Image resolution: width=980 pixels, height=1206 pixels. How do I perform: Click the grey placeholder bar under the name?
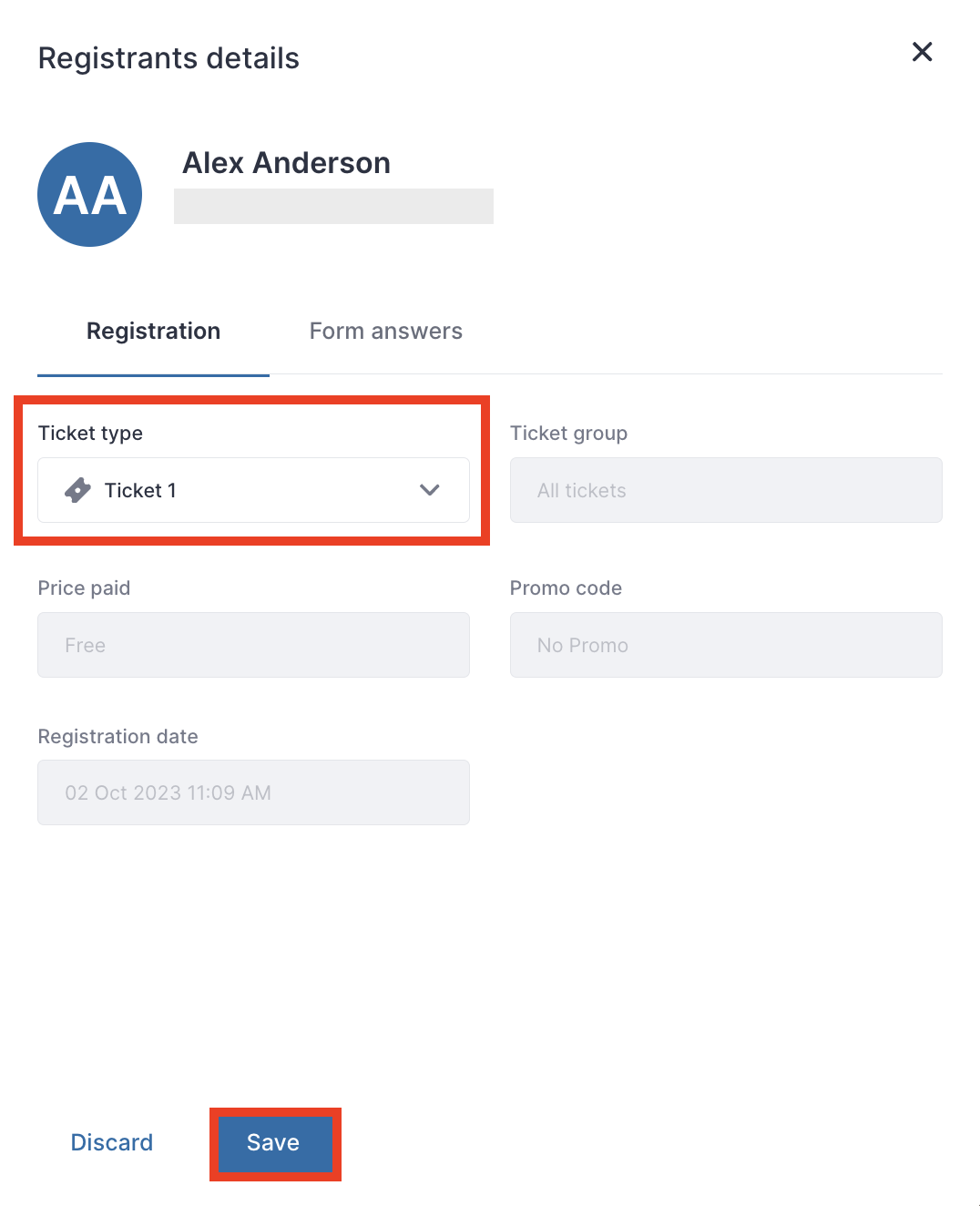point(333,206)
